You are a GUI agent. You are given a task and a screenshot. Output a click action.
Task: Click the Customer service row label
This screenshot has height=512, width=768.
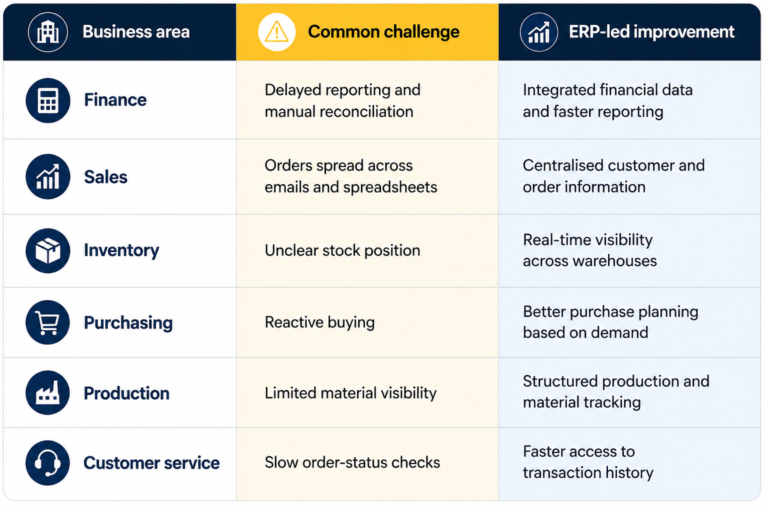[x=151, y=463]
